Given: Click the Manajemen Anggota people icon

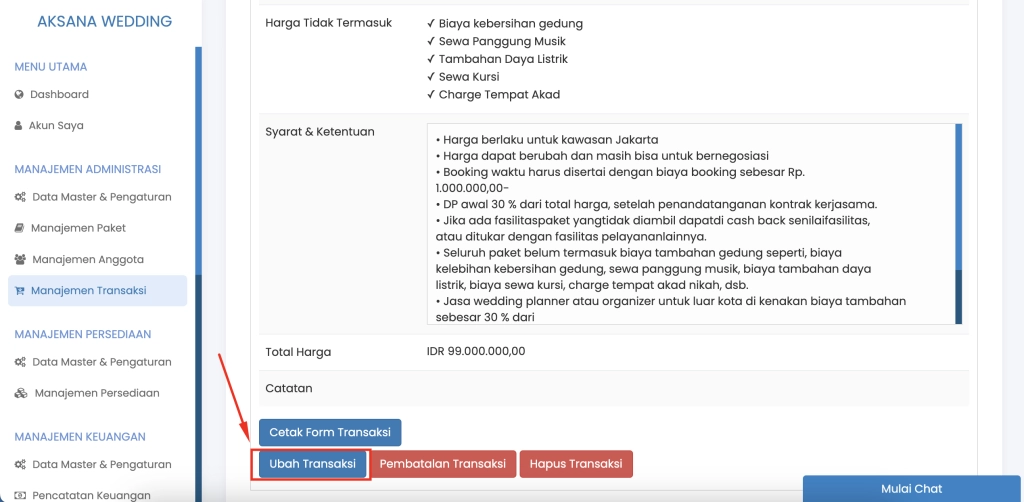Looking at the screenshot, I should [x=21, y=259].
